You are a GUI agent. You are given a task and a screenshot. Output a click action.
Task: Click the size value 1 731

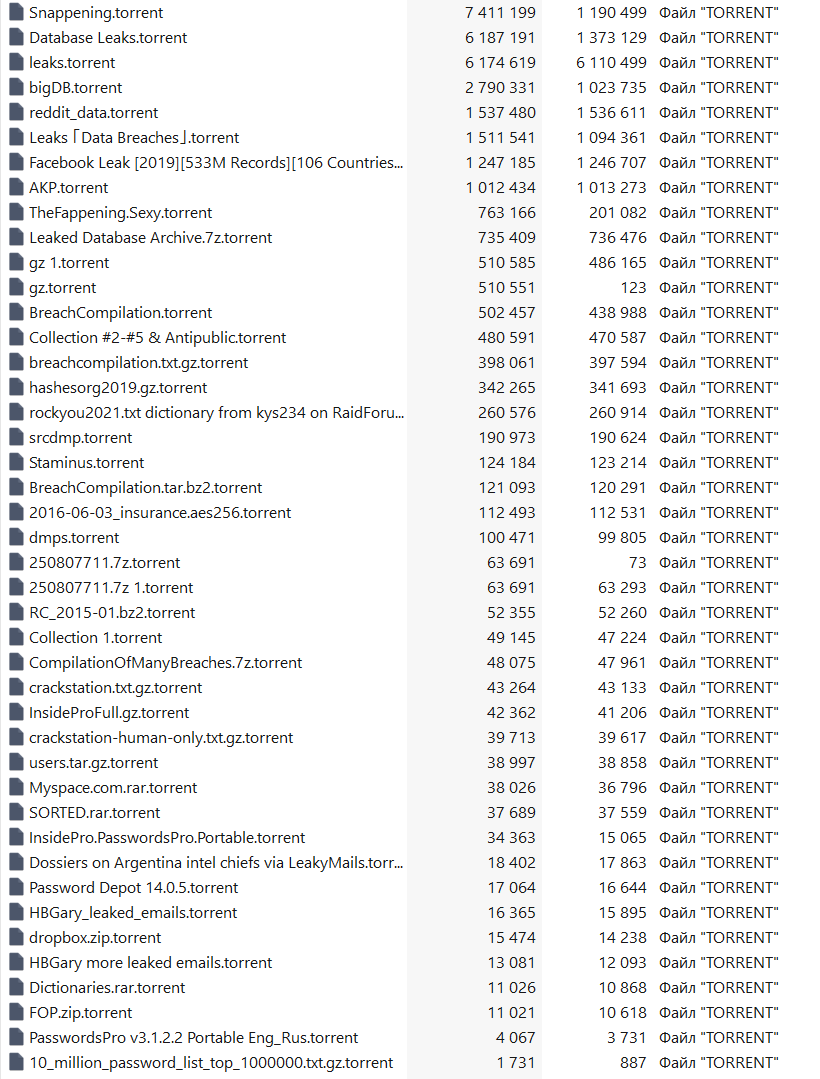(x=516, y=1063)
